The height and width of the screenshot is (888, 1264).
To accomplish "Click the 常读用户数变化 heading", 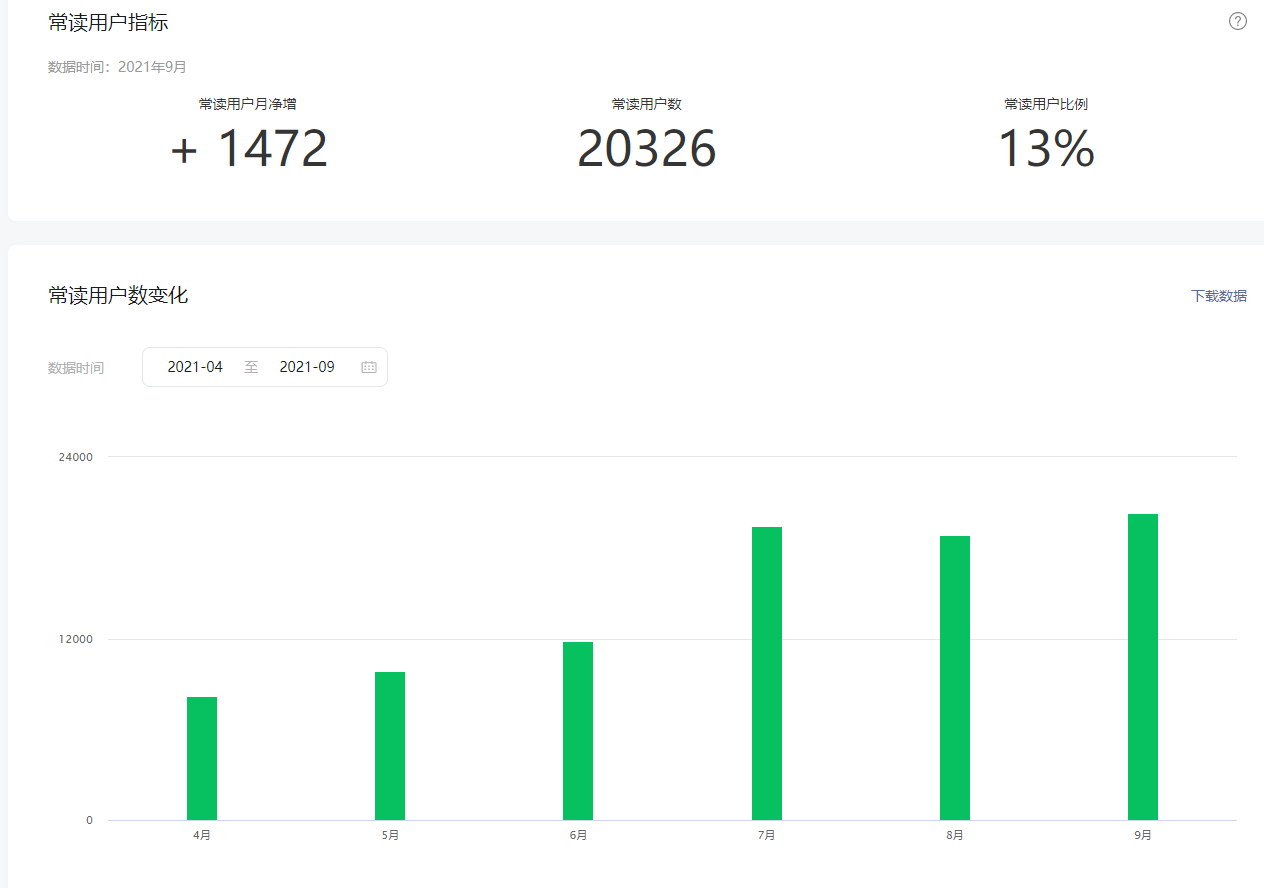I will [x=118, y=295].
